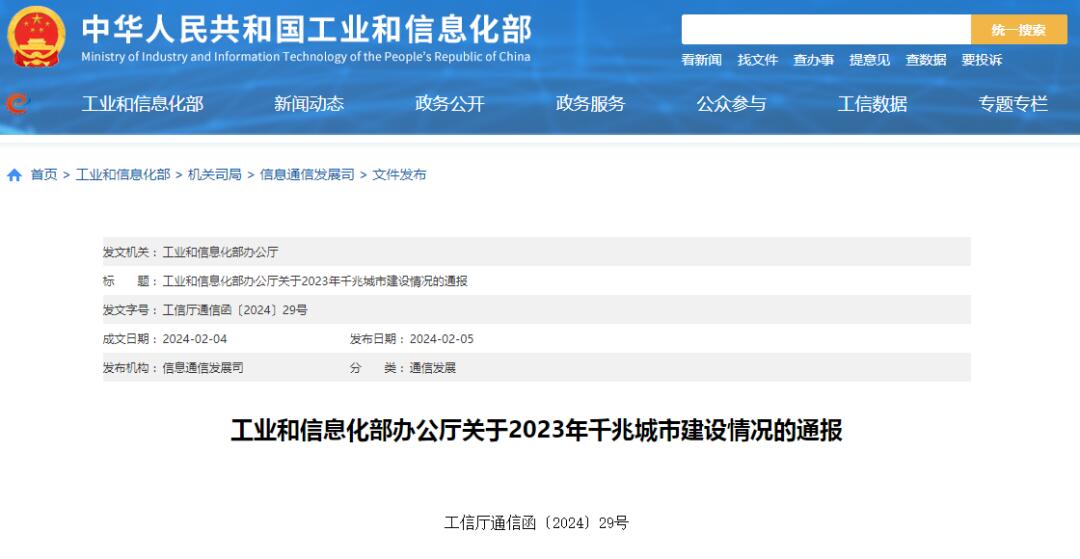This screenshot has width=1080, height=559.
Task: Click the search input field
Action: [x=826, y=30]
